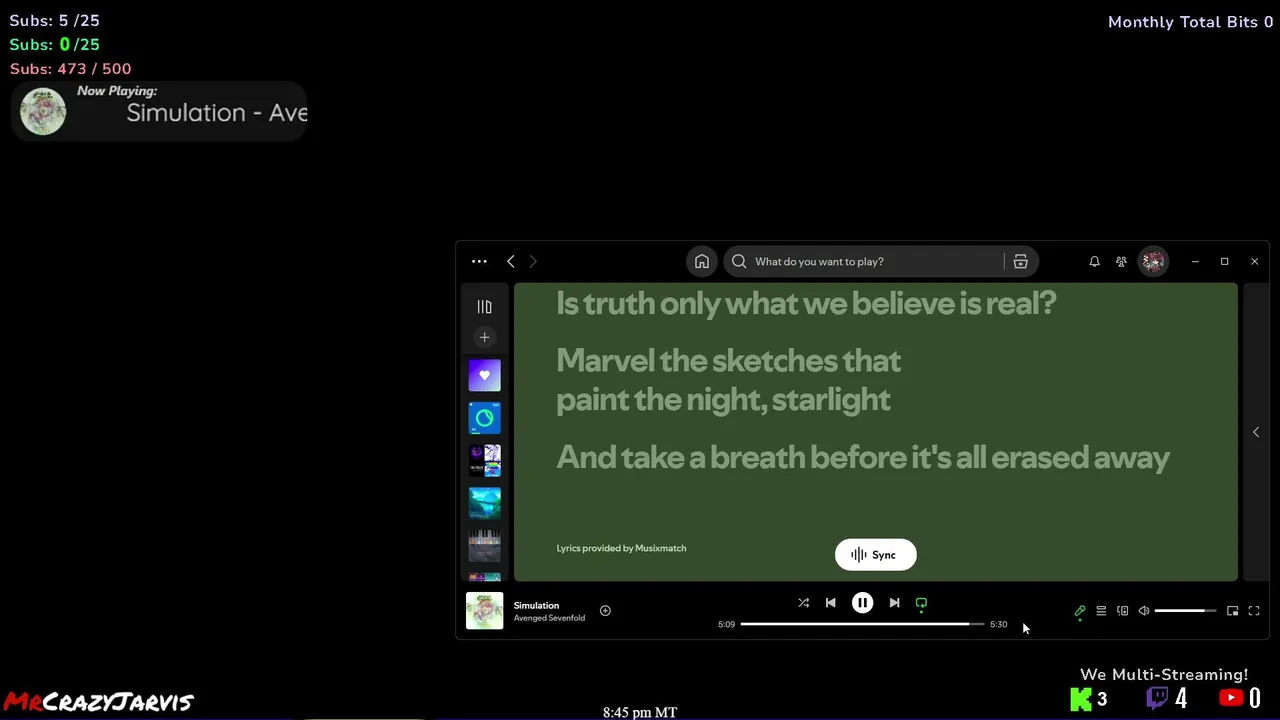
Task: Open notifications bell in Spotify
Action: click(x=1094, y=262)
